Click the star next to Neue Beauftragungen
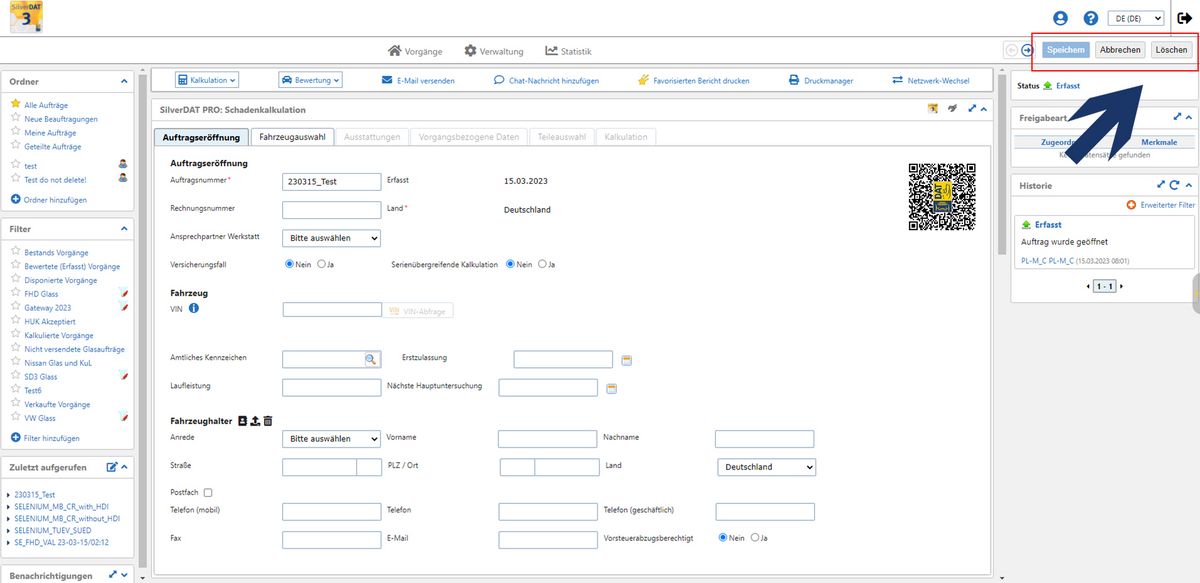This screenshot has width=1200, height=583. pos(15,118)
